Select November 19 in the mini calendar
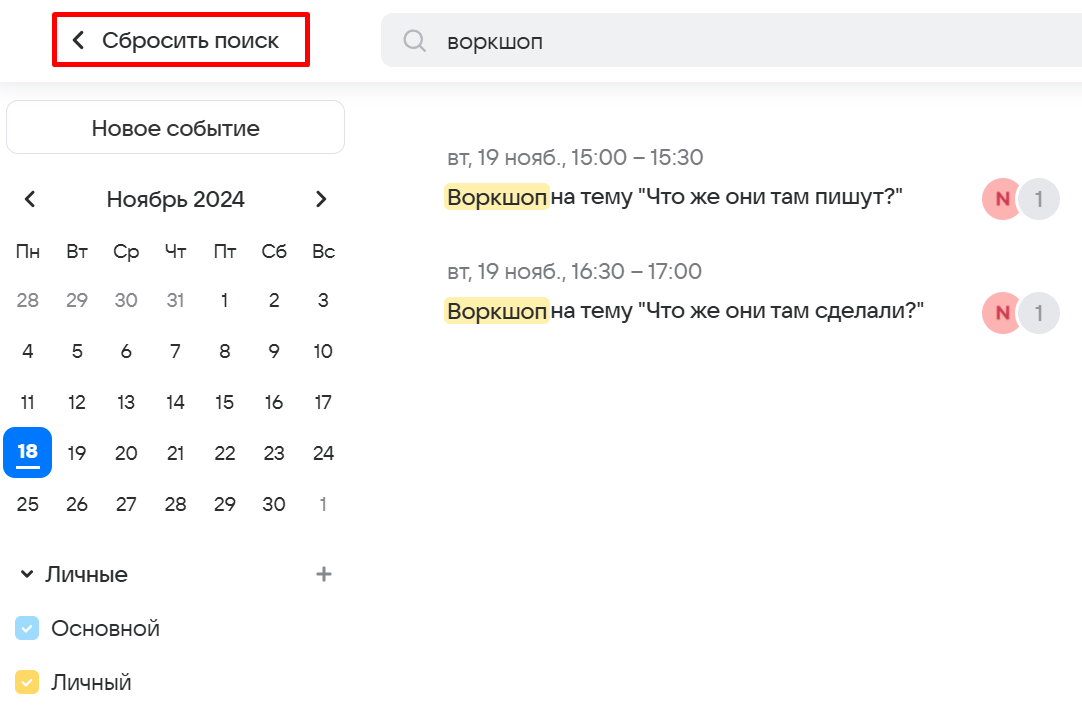Image resolution: width=1082 pixels, height=715 pixels. pyautogui.click(x=77, y=453)
